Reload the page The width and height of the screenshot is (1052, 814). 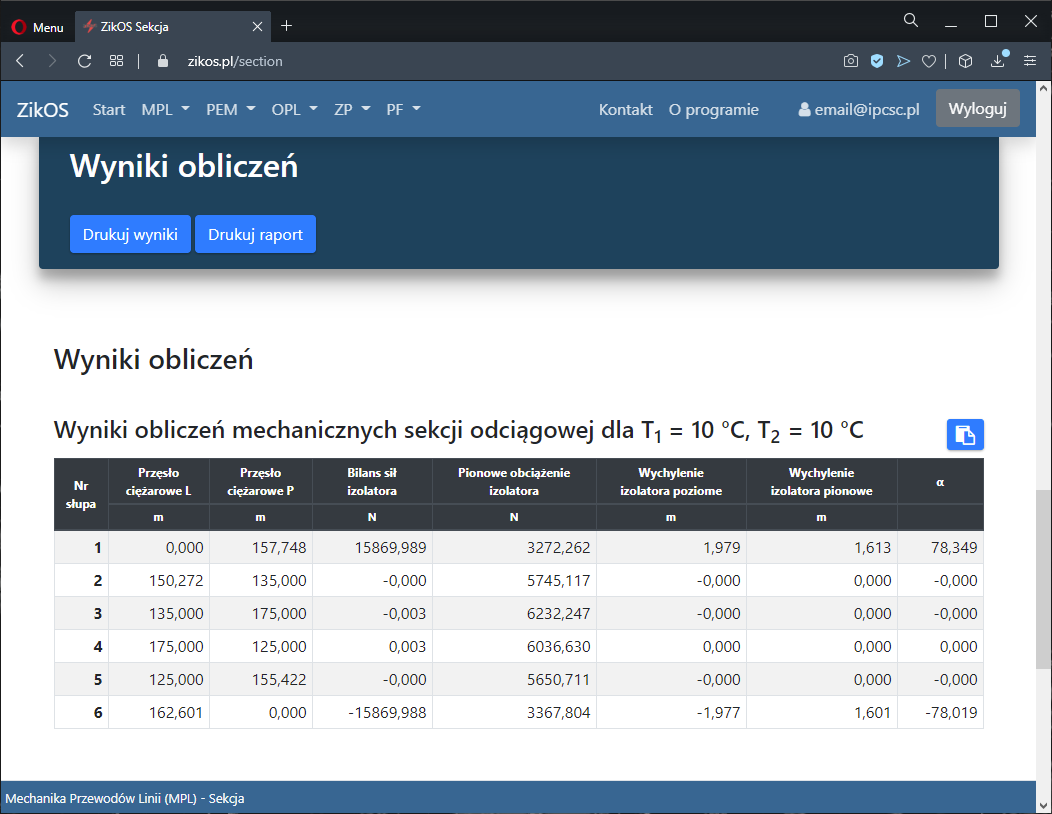85,61
